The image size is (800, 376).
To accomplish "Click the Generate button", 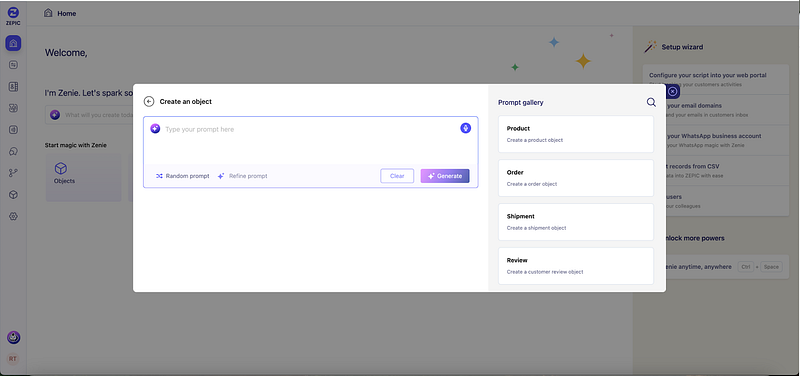I will [x=445, y=176].
